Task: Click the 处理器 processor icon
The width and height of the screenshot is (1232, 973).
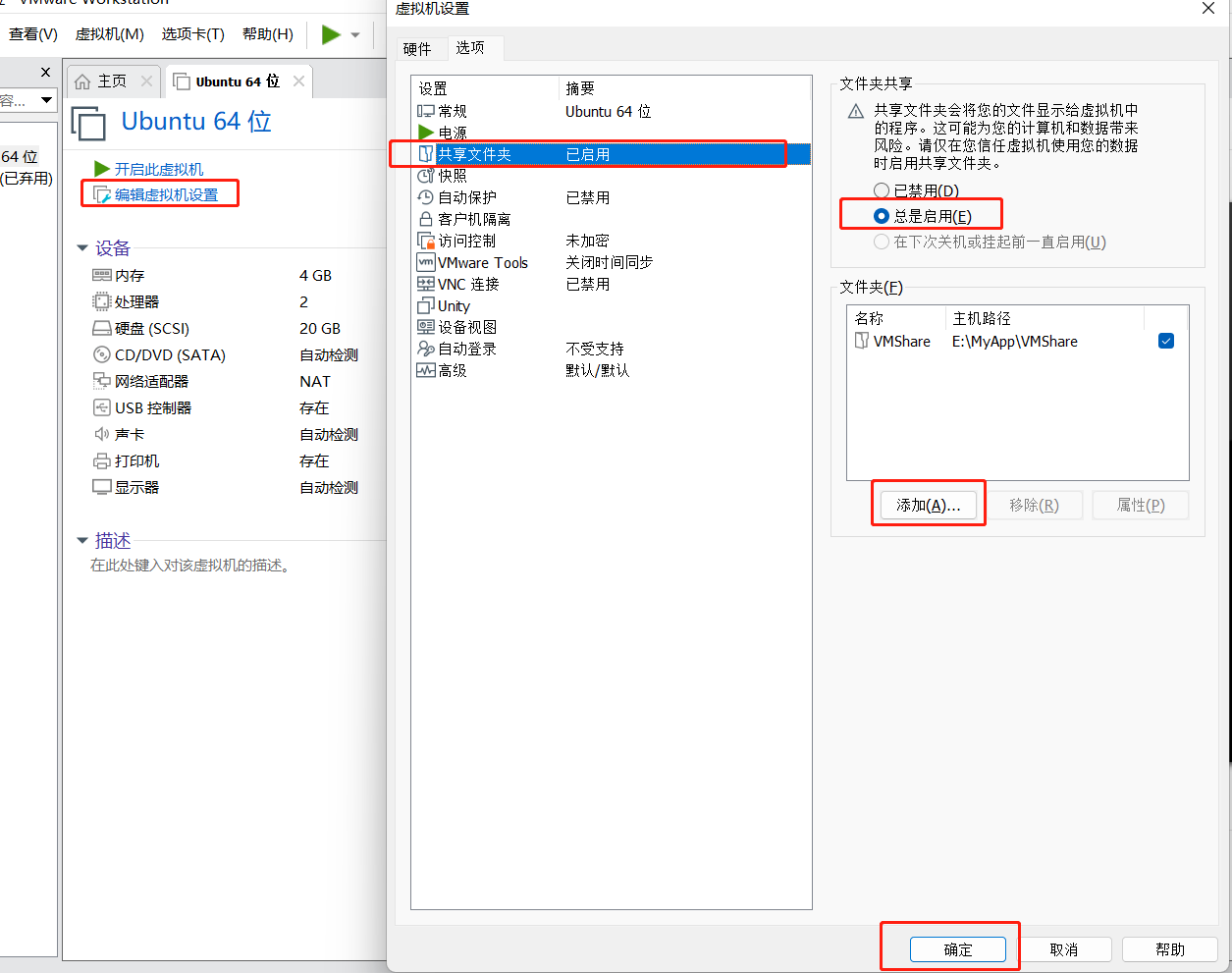Action: (101, 301)
